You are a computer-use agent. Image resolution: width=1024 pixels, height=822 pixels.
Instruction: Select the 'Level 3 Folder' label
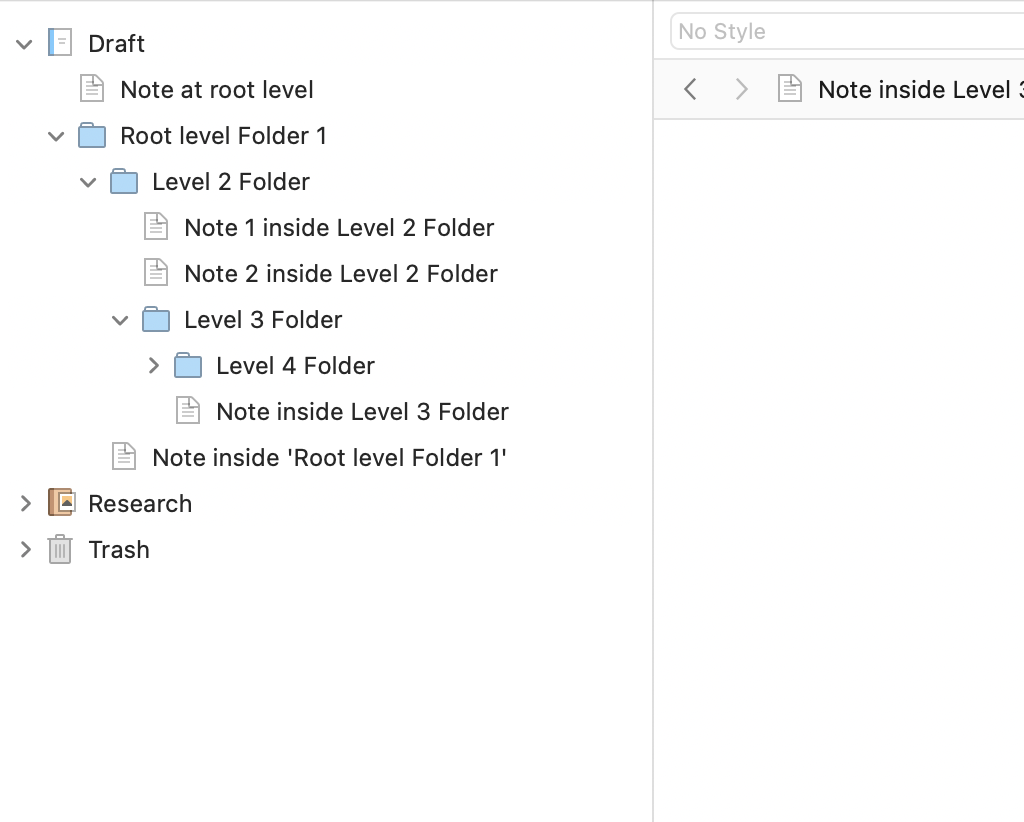[x=263, y=320]
